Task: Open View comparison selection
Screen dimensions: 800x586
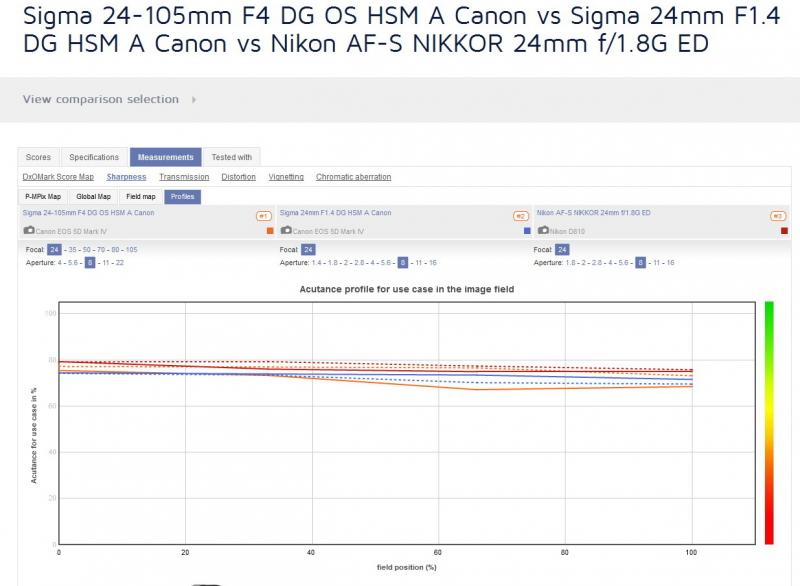Action: tap(101, 99)
